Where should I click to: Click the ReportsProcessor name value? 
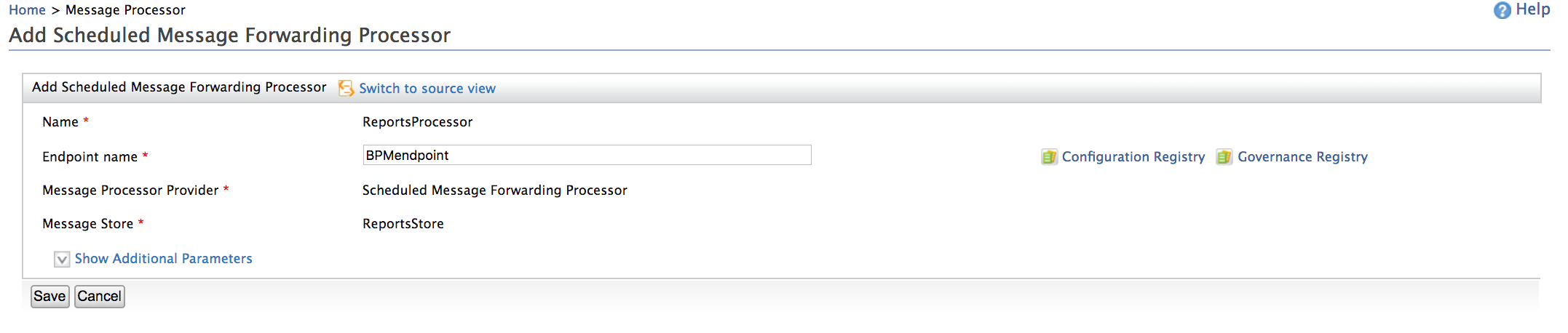click(x=417, y=122)
